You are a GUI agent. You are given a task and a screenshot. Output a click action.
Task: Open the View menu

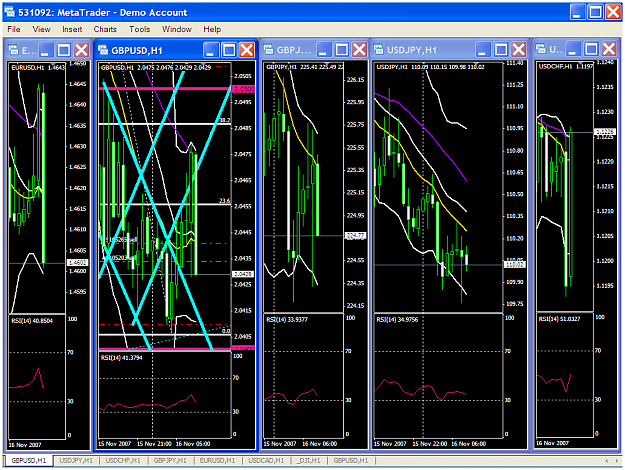coord(41,29)
